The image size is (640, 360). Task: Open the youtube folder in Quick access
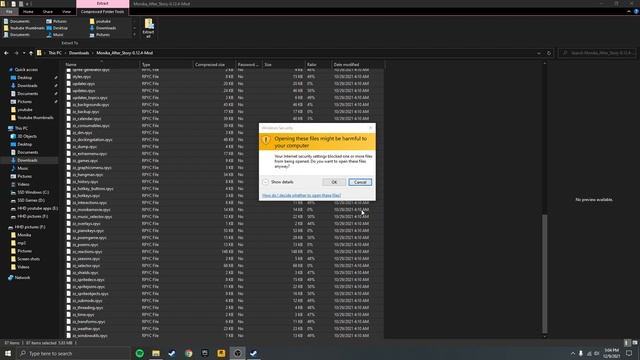click(24, 110)
